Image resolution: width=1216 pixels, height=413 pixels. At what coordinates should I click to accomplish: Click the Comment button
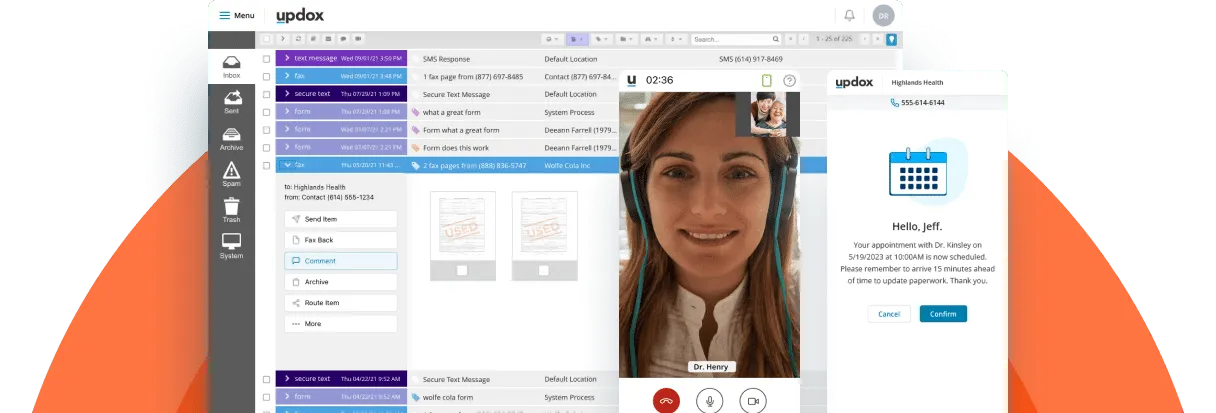click(x=341, y=261)
